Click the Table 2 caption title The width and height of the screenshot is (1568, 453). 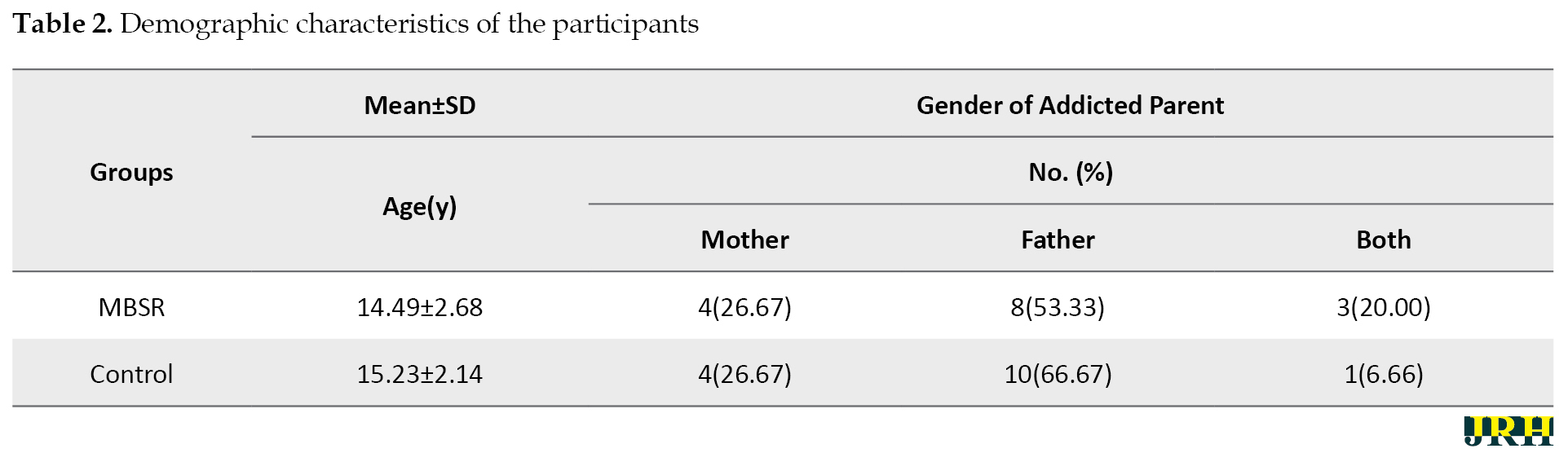tap(356, 24)
